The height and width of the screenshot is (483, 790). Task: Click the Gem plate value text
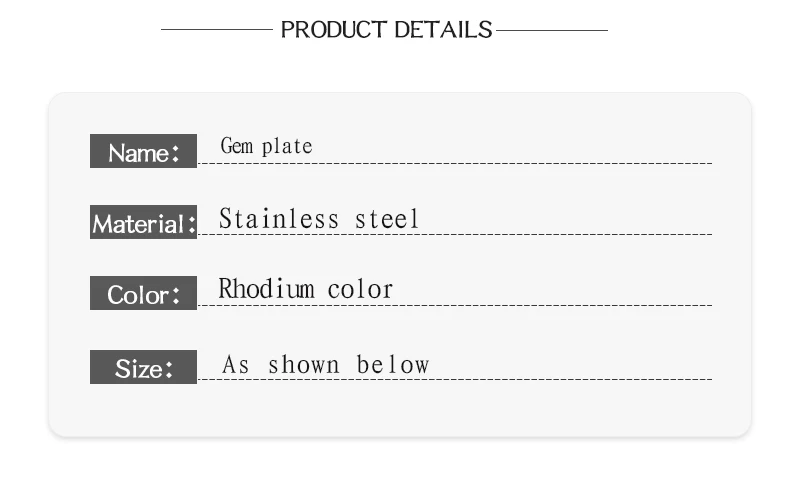point(266,147)
